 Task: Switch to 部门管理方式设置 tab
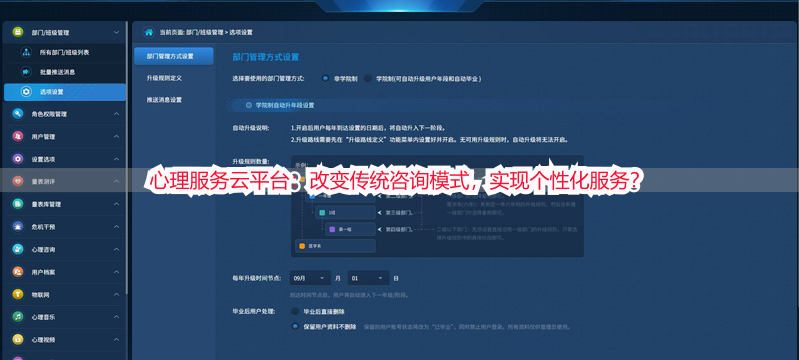[174, 56]
